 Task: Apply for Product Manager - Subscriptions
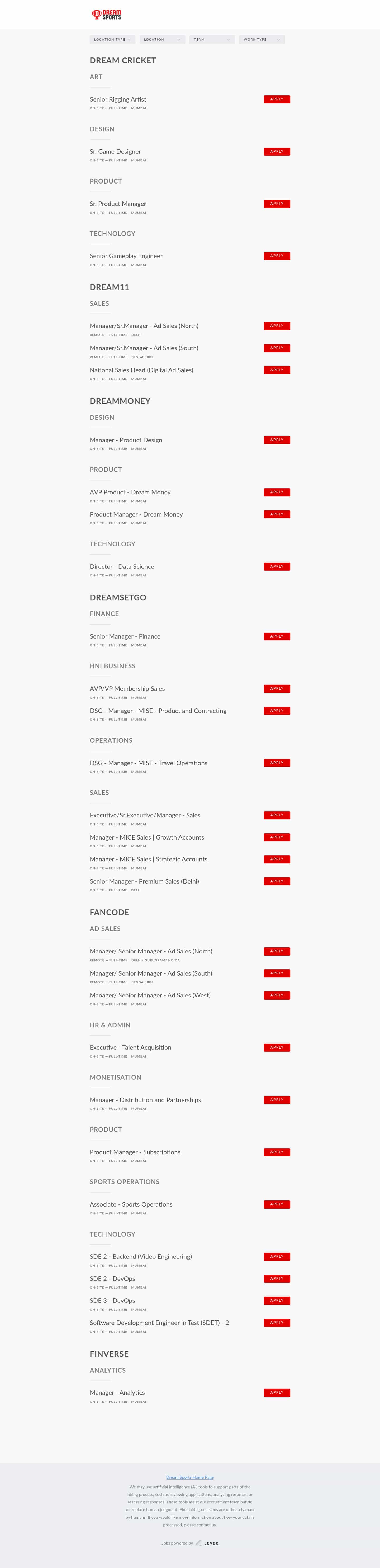(x=277, y=1152)
